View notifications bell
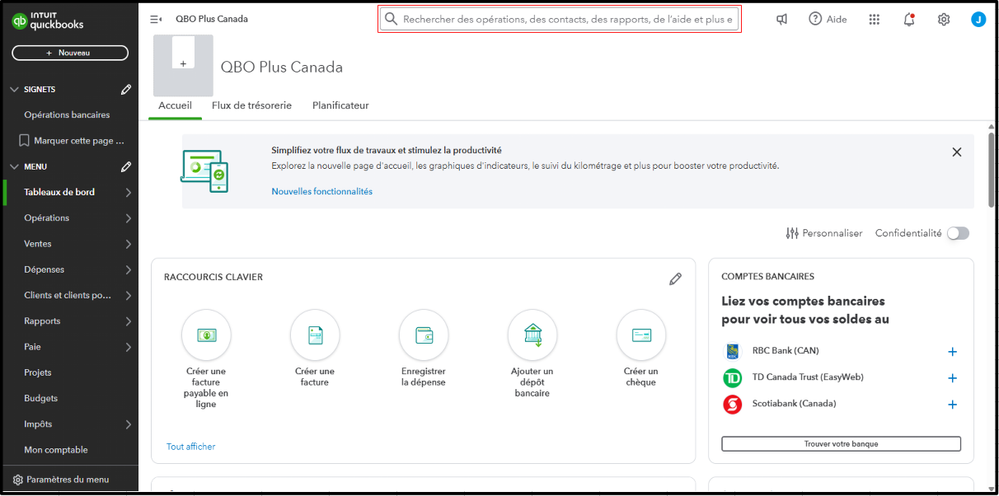Screen dimensions: 999x496 (909, 19)
